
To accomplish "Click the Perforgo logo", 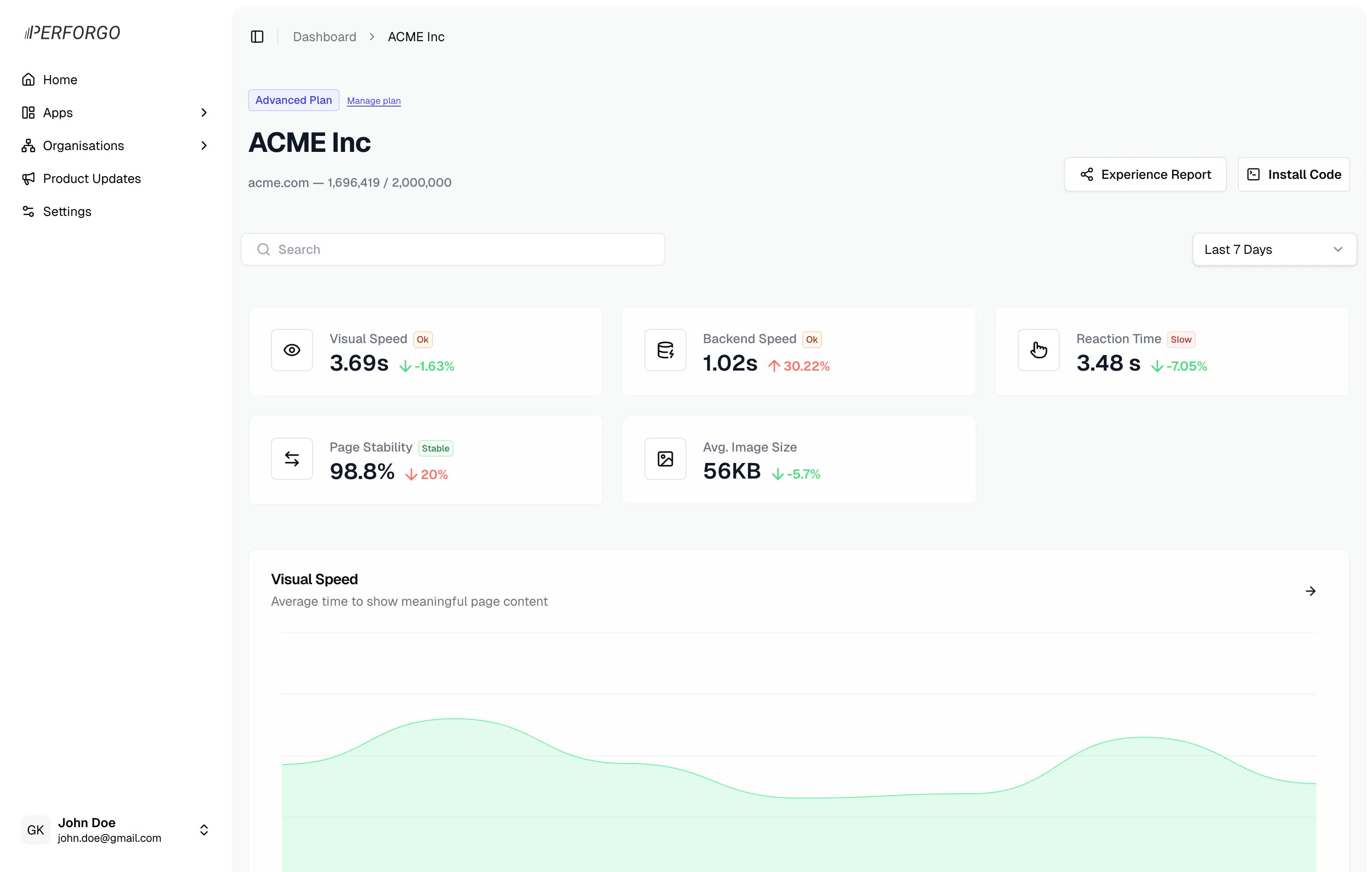I will pyautogui.click(x=71, y=32).
